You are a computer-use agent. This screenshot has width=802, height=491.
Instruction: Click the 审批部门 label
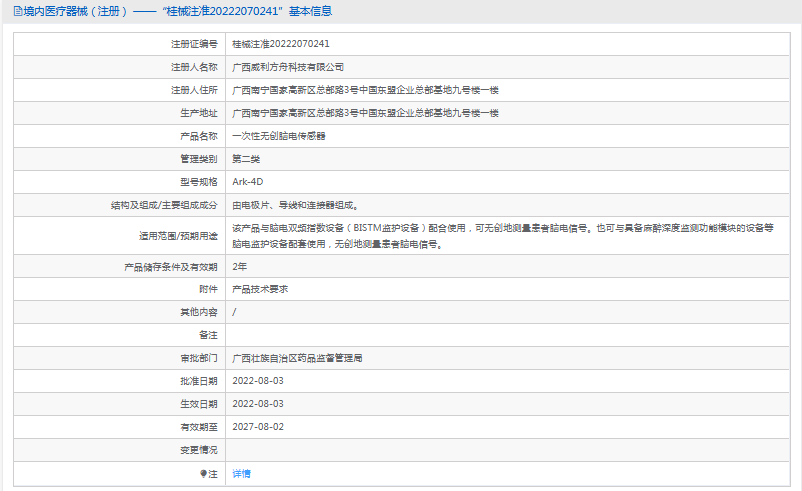[x=199, y=358]
